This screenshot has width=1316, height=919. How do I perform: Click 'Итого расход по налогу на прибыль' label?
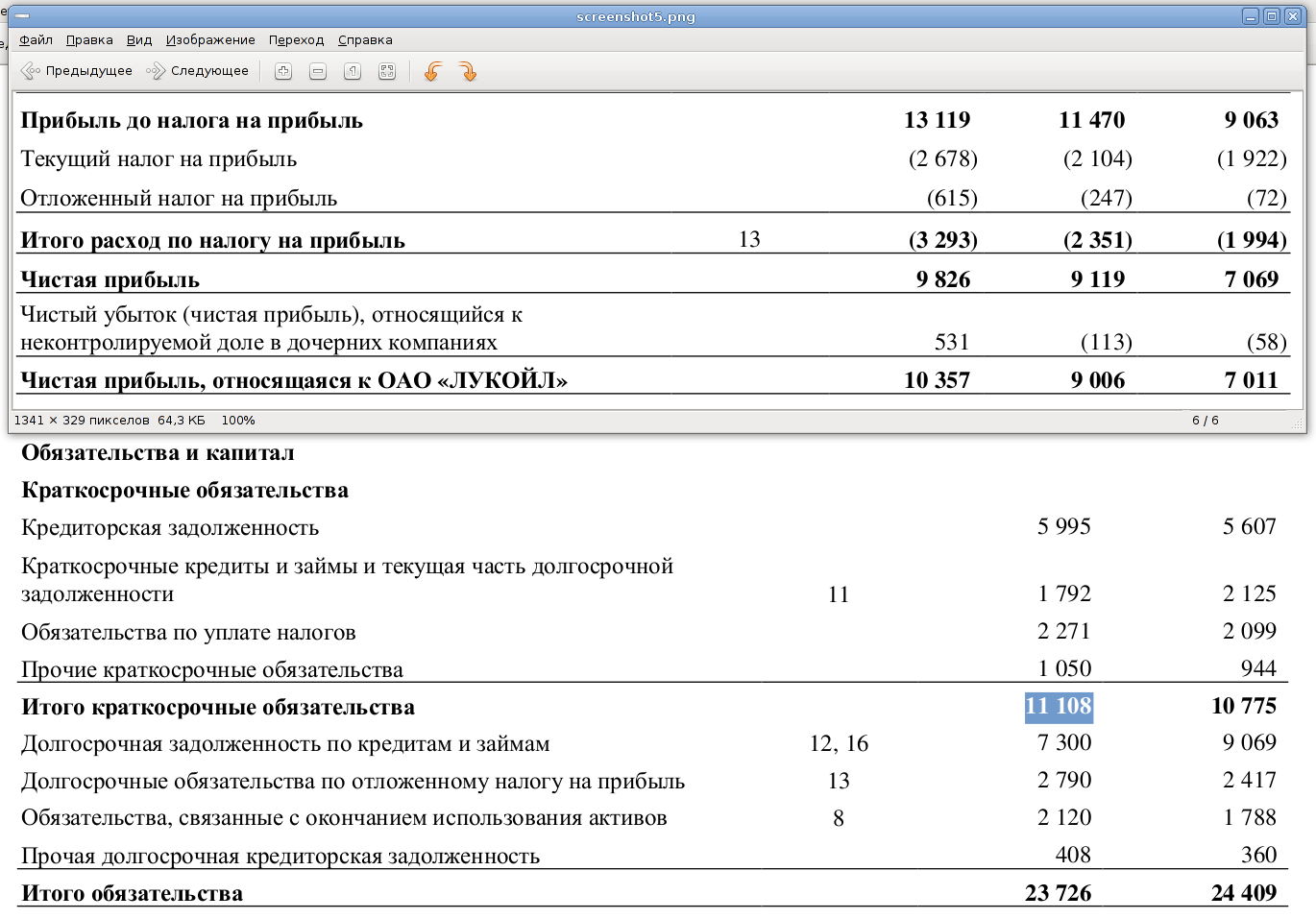coord(212,241)
